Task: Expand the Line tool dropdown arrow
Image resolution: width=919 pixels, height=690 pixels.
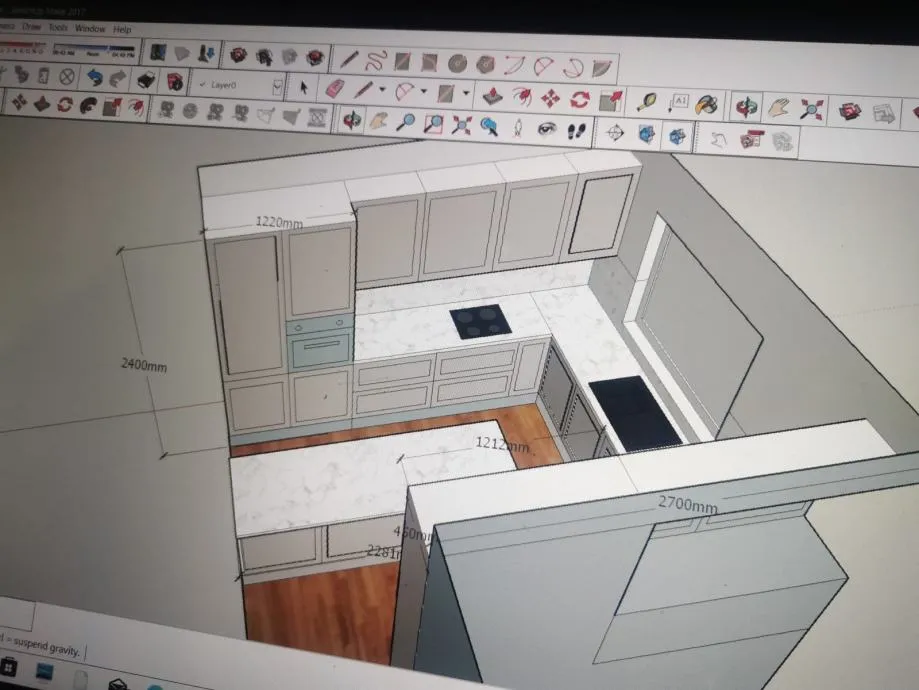Action: [382, 90]
